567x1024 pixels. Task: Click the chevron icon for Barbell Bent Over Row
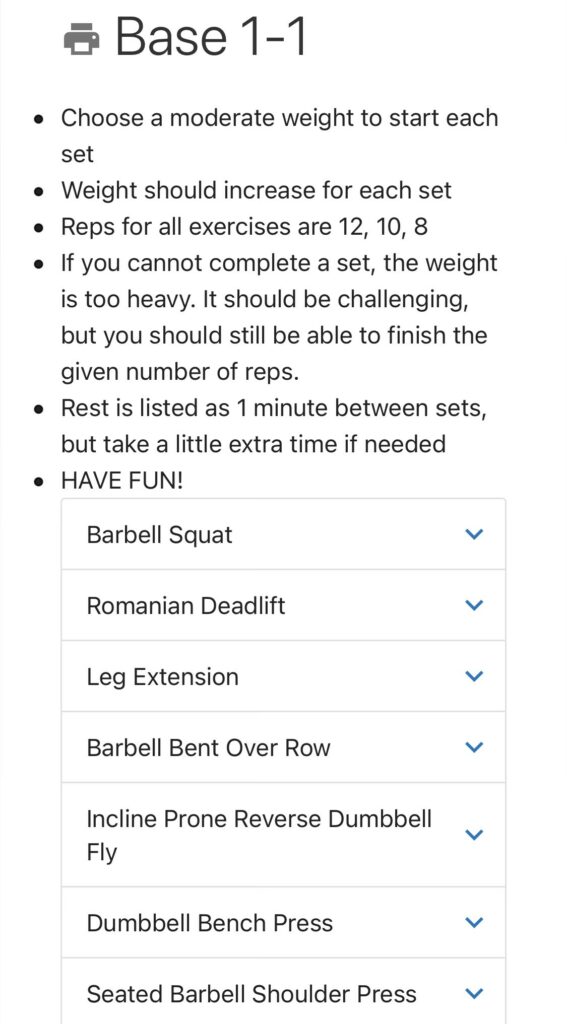pyautogui.click(x=474, y=746)
